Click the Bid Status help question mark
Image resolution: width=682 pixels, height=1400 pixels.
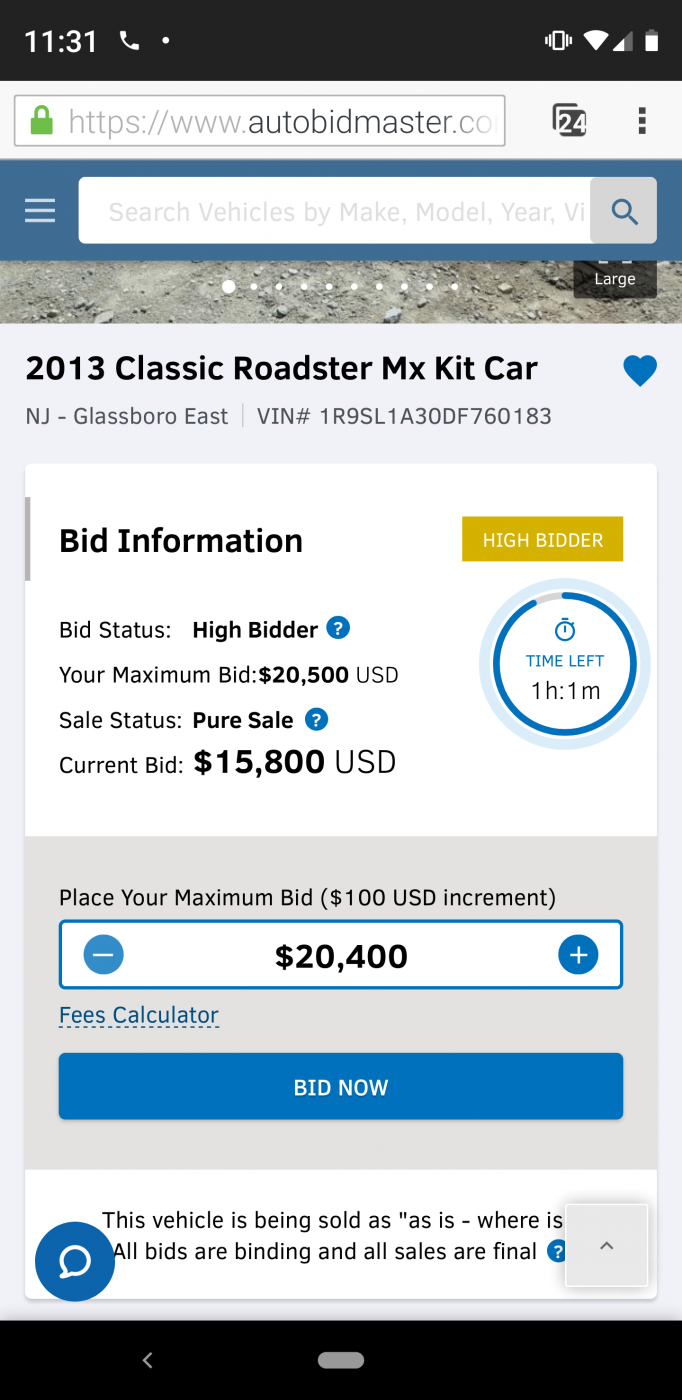tap(339, 629)
